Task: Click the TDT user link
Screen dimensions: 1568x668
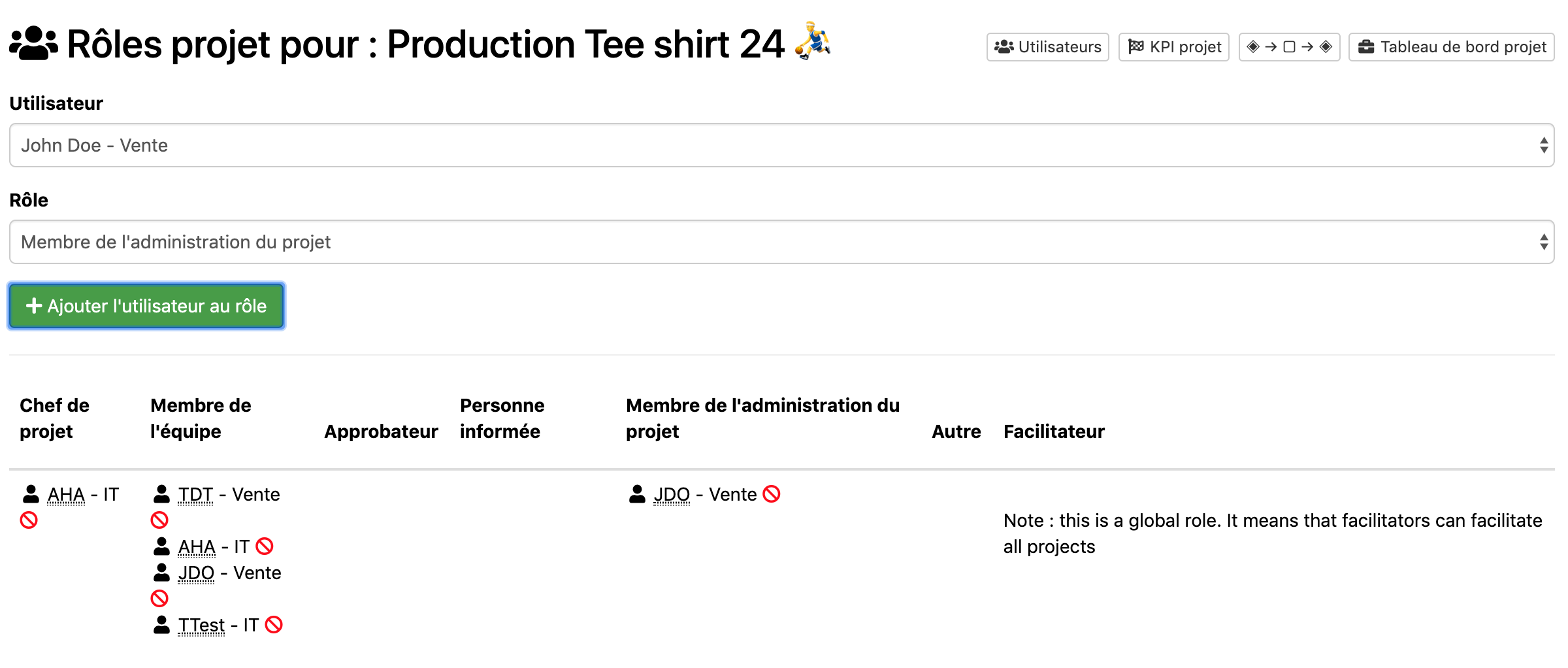Action: pyautogui.click(x=196, y=495)
